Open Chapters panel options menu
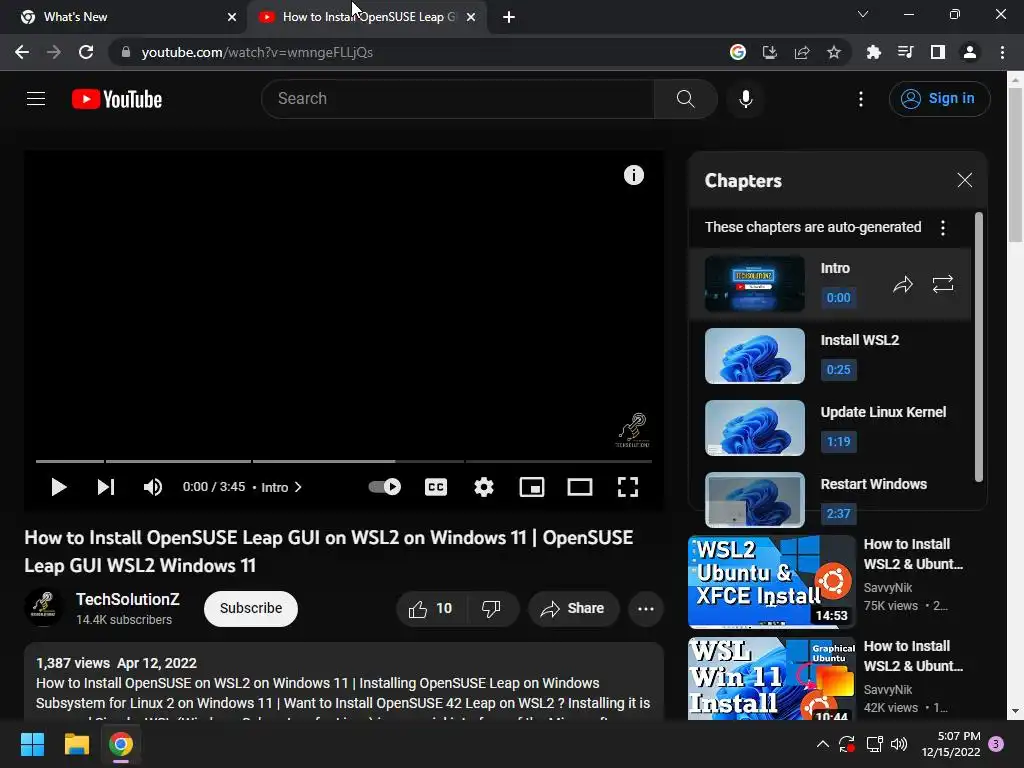 pyautogui.click(x=942, y=227)
